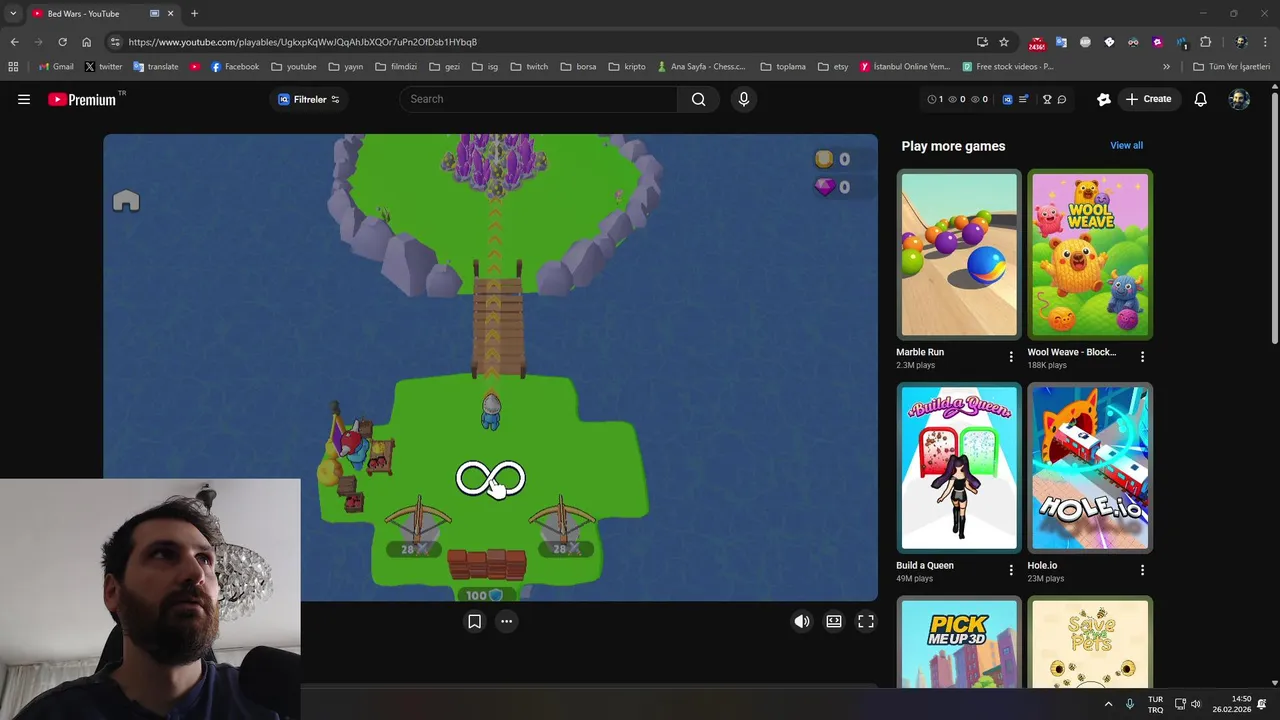The width and height of the screenshot is (1280, 720).
Task: Open the YouTube notifications bell
Action: pos(1200,99)
